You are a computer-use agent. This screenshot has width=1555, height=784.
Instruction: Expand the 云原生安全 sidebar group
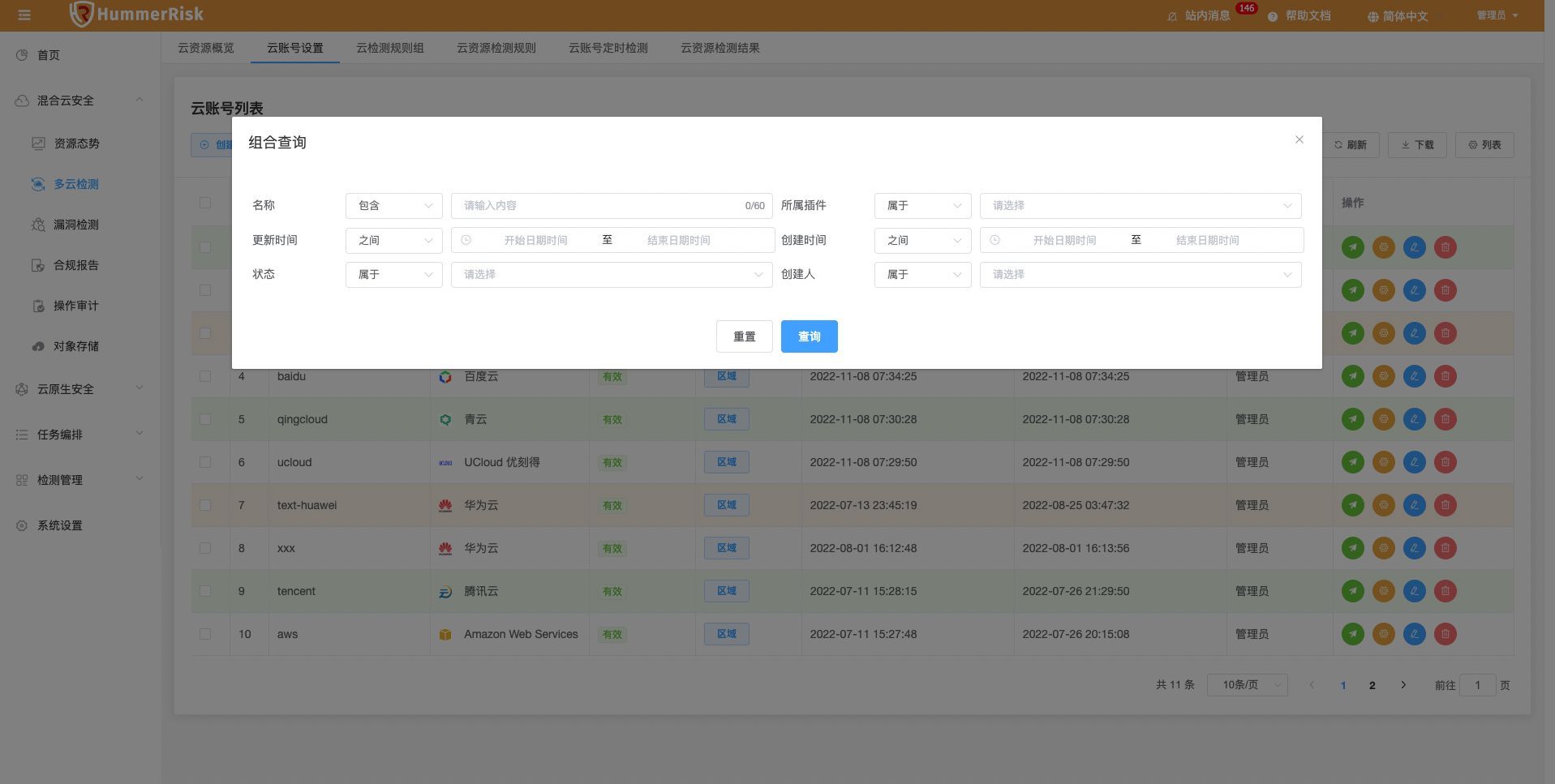79,389
